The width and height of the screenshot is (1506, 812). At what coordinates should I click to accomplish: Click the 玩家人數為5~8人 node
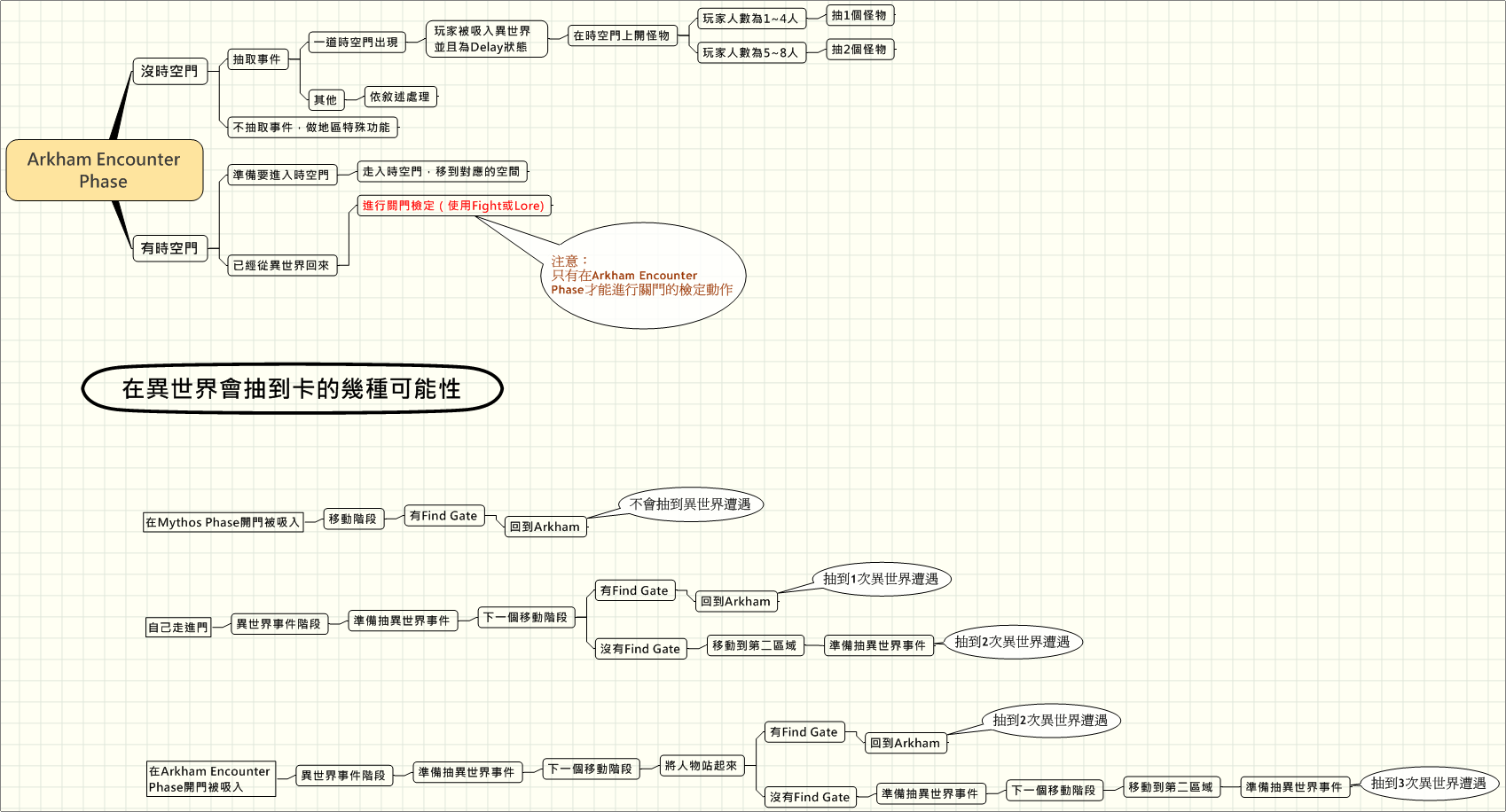click(x=751, y=52)
